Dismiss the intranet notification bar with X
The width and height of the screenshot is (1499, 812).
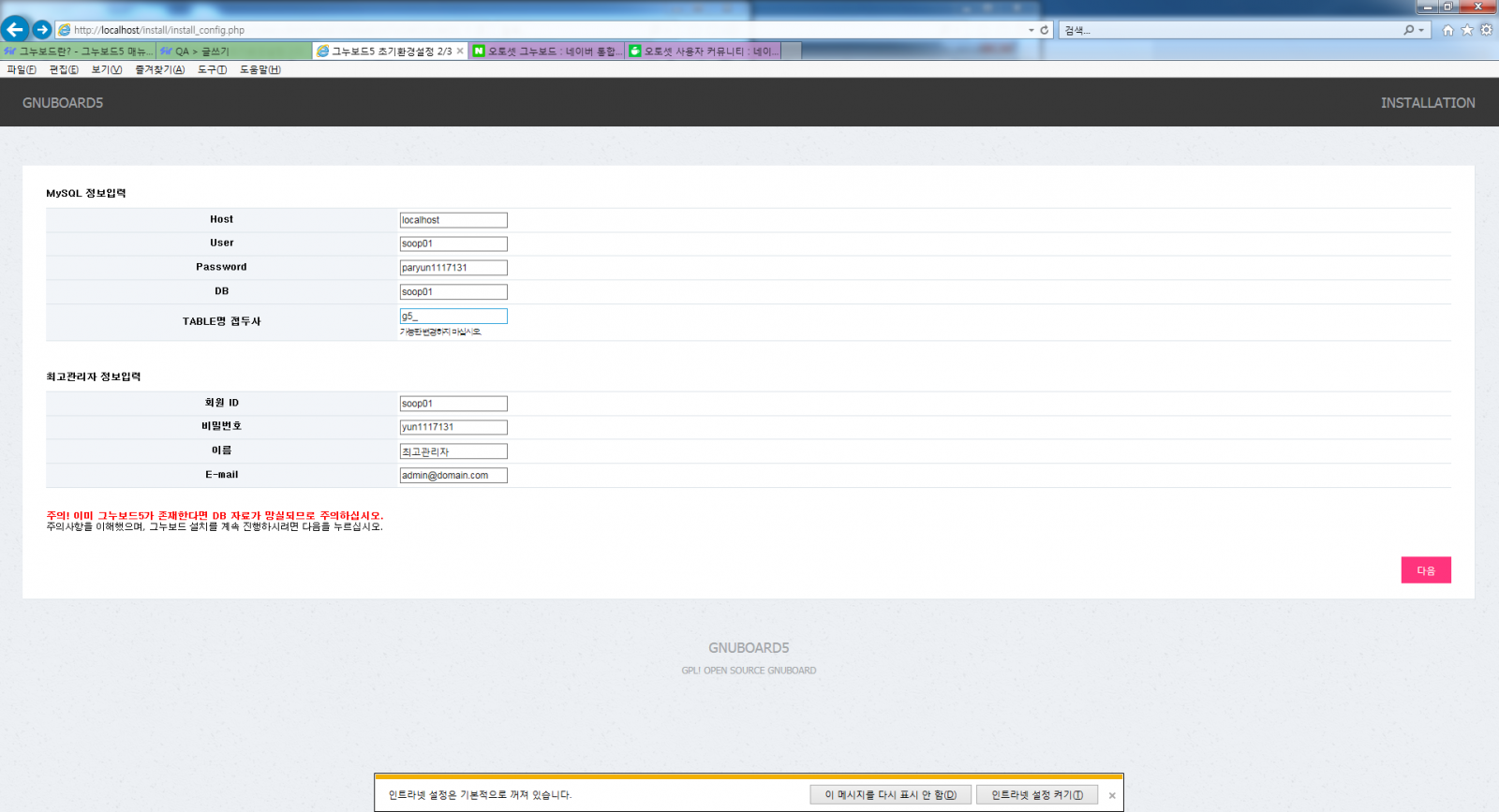click(1112, 795)
